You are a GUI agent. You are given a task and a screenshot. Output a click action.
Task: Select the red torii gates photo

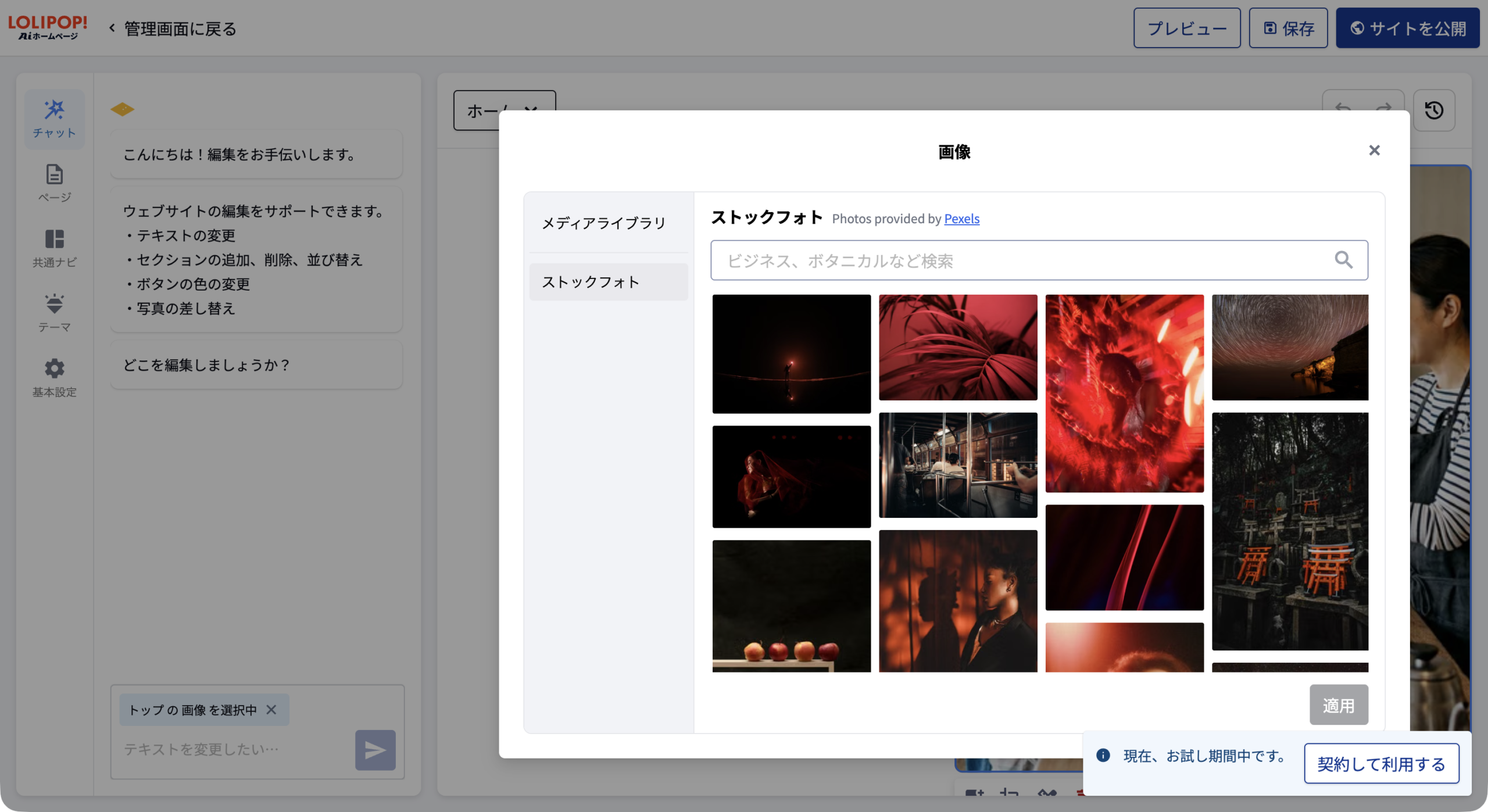(1290, 531)
